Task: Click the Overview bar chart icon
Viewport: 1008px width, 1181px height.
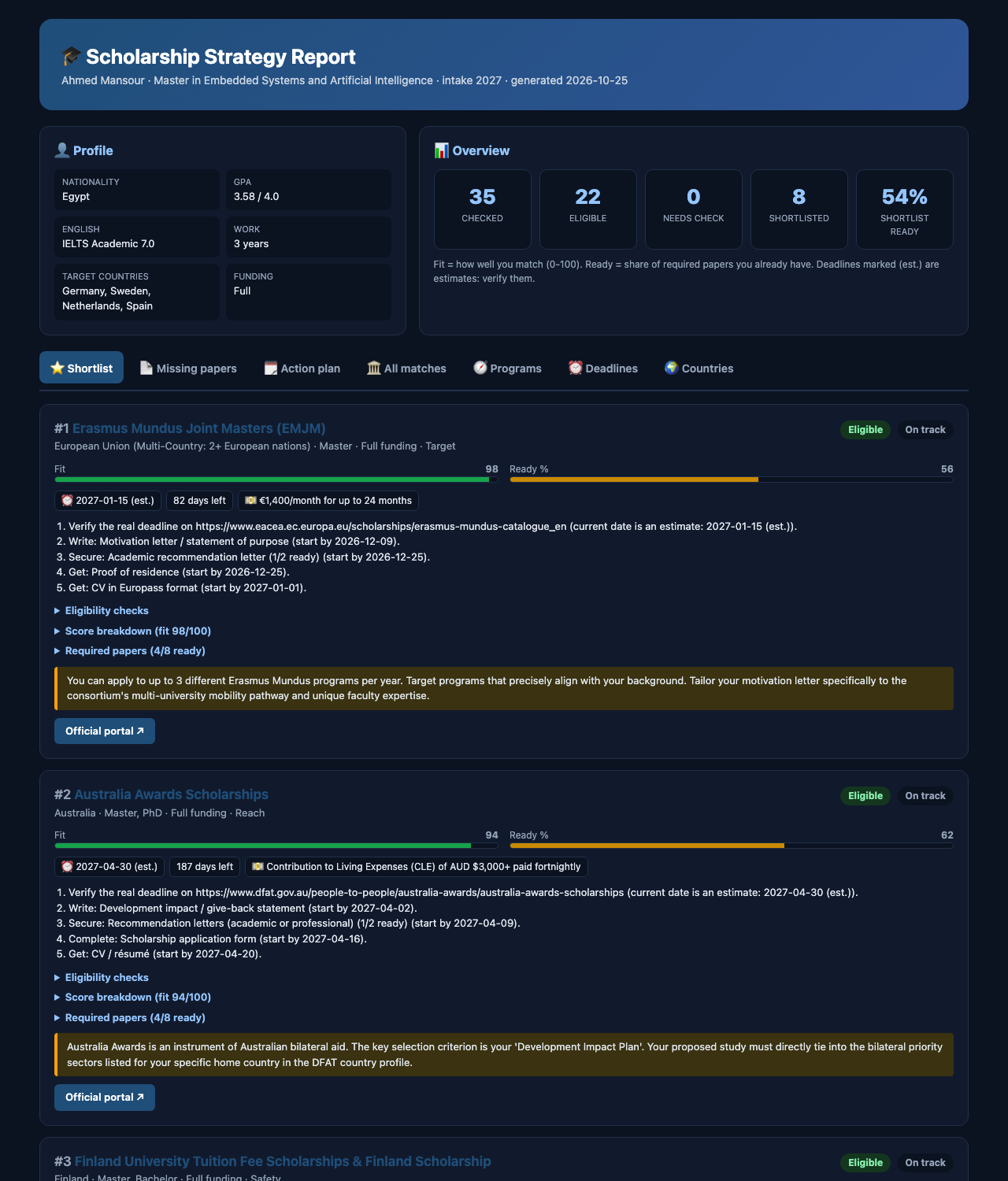Action: click(x=442, y=150)
